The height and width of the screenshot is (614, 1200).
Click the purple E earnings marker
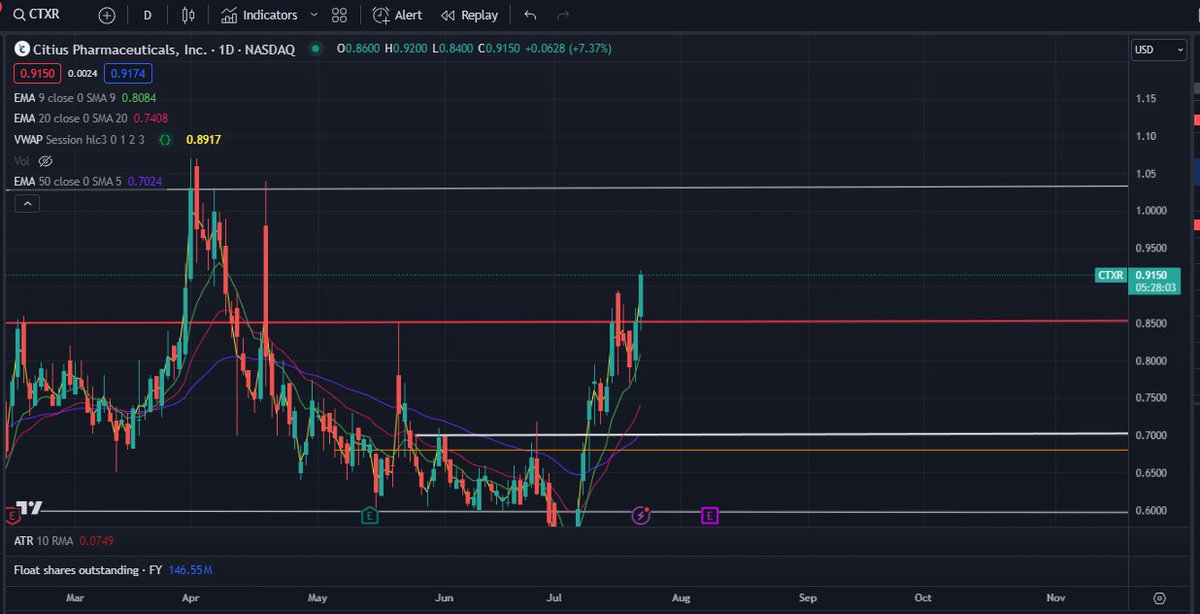[x=710, y=514]
